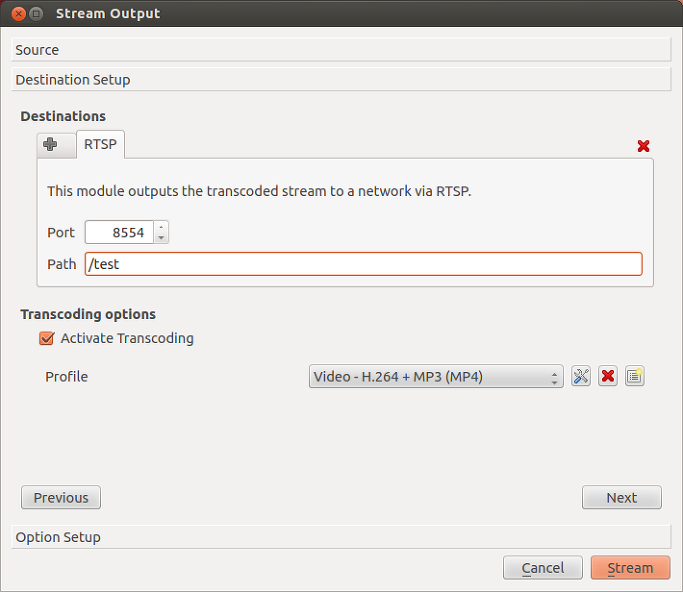Create a new transcoding profile
The height and width of the screenshot is (592, 683).
coord(635,376)
